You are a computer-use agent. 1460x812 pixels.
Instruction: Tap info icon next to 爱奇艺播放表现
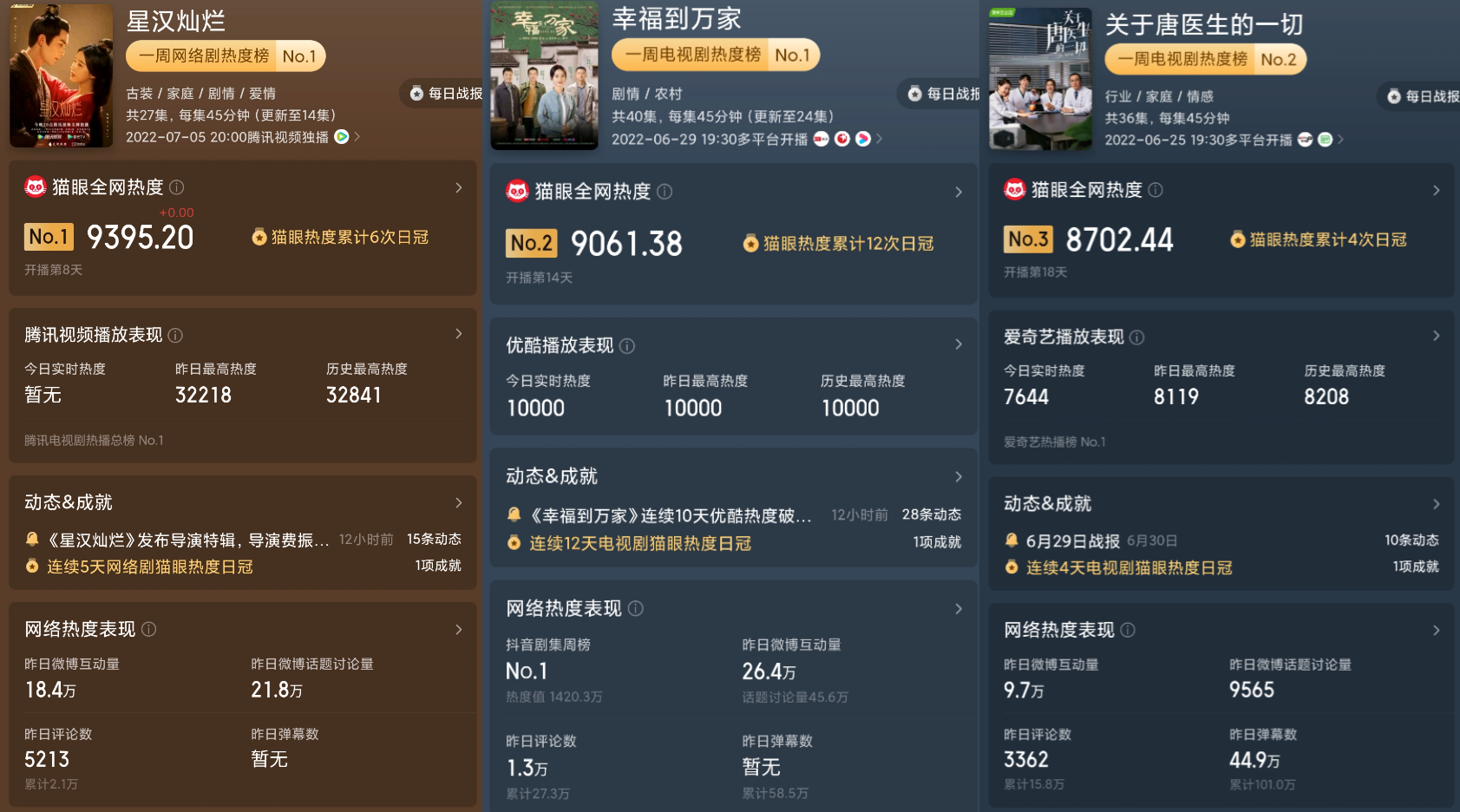pos(1137,337)
